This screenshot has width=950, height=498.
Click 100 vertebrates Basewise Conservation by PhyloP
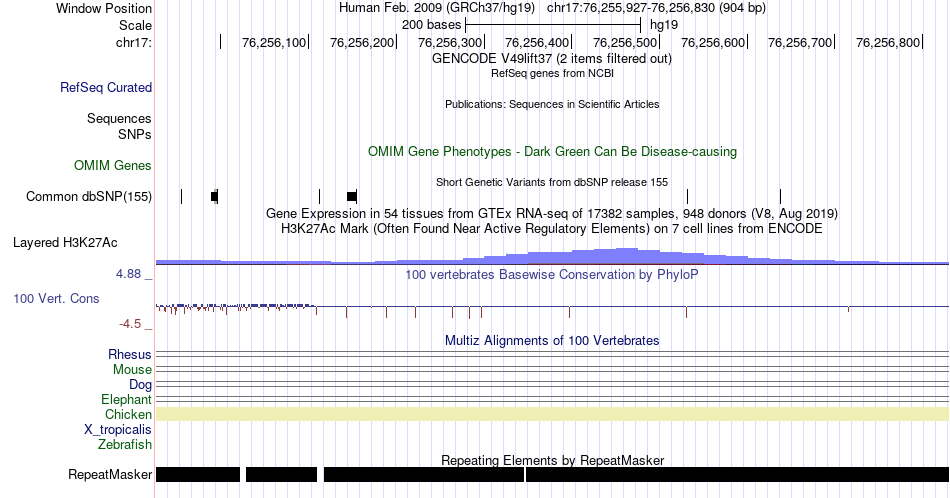pos(552,274)
